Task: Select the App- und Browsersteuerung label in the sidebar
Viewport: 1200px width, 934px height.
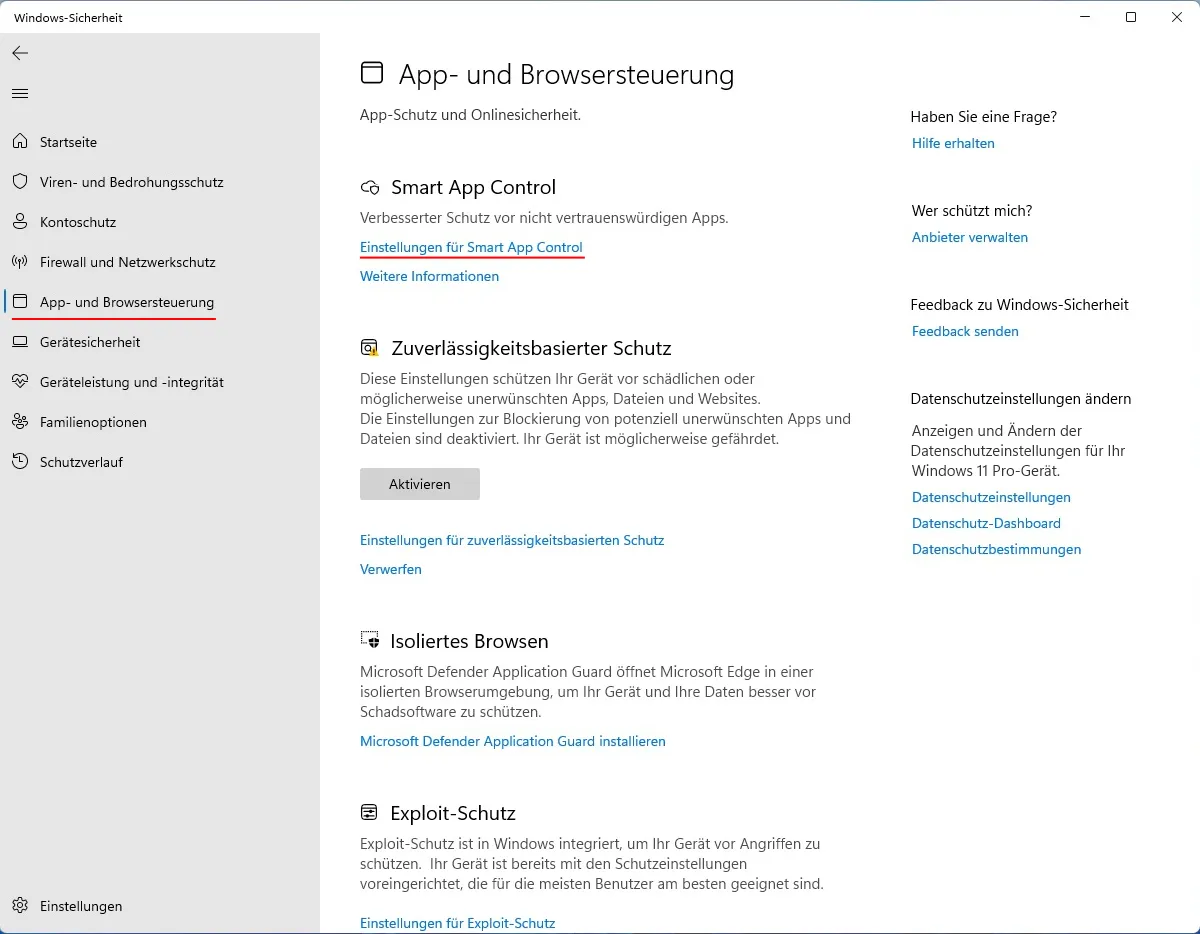Action: coord(127,302)
